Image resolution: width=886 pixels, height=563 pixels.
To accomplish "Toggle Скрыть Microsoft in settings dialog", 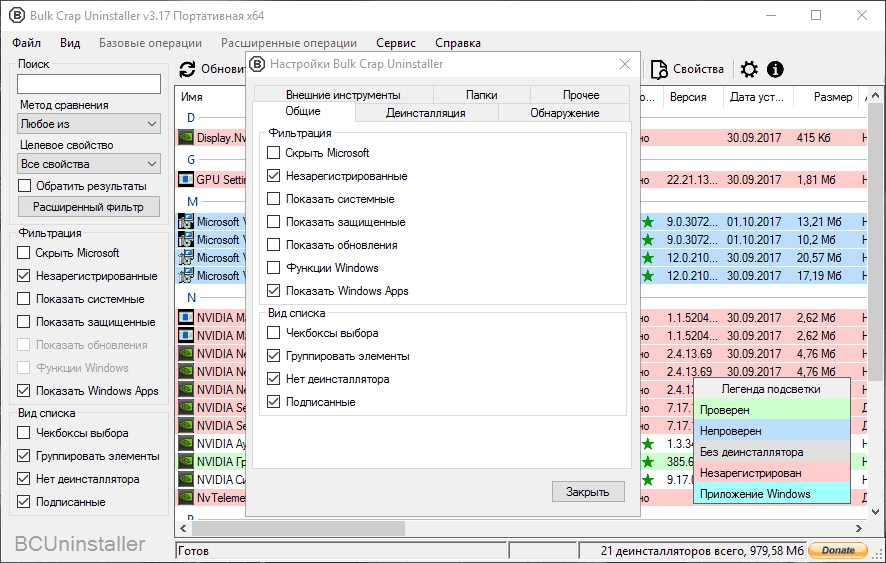I will coord(273,153).
